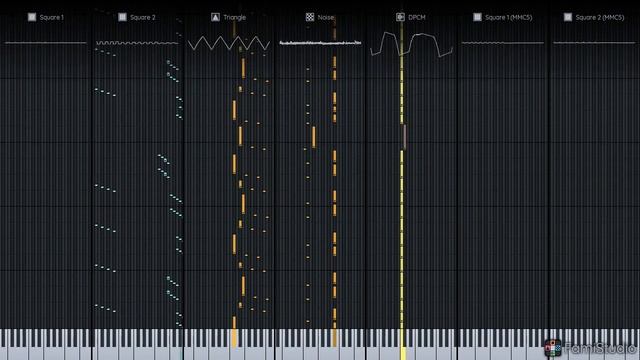Click the "Square 2" channel label
This screenshot has width=640, height=360.
tap(142, 18)
